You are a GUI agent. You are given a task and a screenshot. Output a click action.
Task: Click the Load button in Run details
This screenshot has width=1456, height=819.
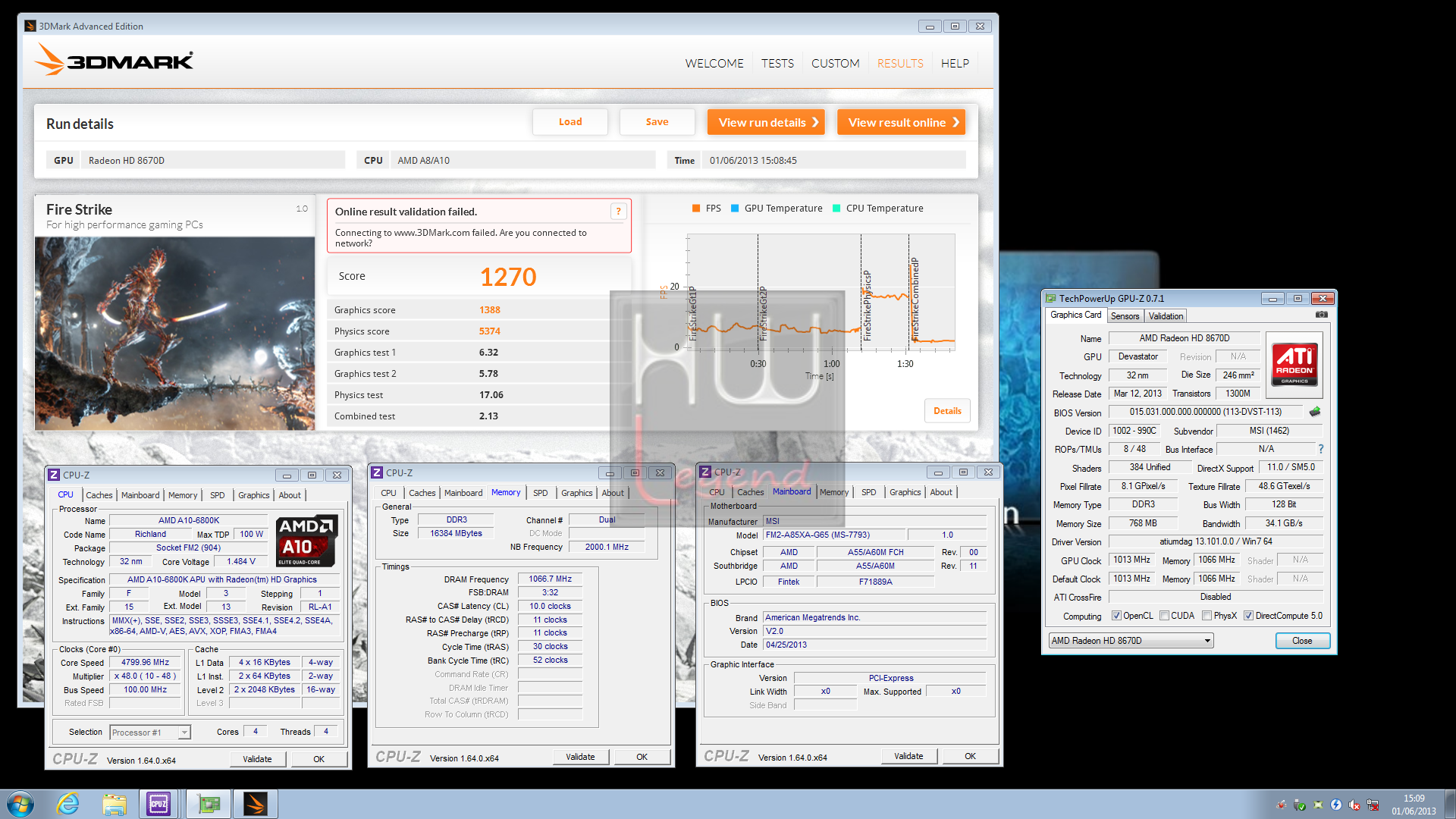[x=570, y=122]
